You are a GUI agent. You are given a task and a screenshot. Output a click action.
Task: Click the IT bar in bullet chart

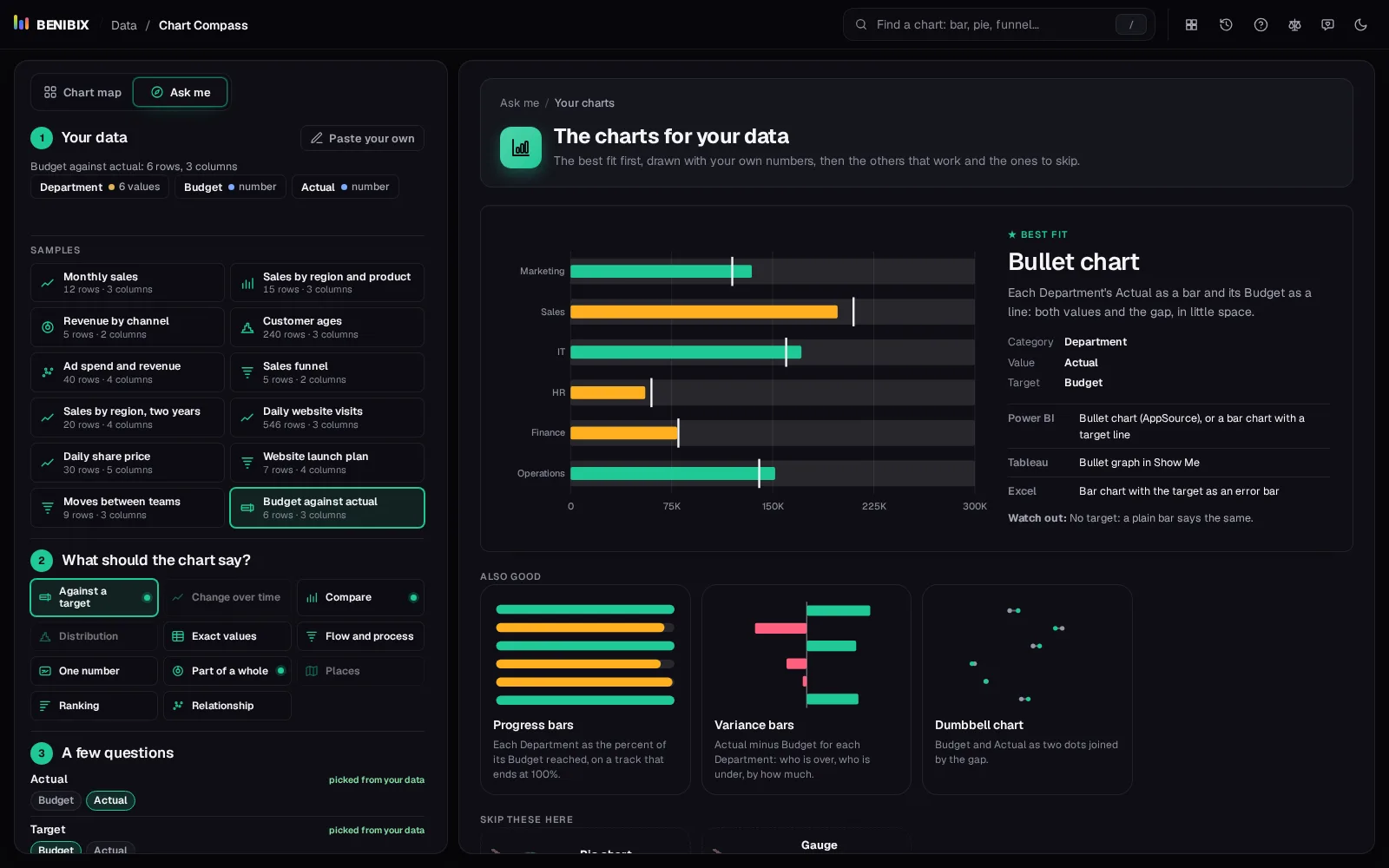point(686,352)
